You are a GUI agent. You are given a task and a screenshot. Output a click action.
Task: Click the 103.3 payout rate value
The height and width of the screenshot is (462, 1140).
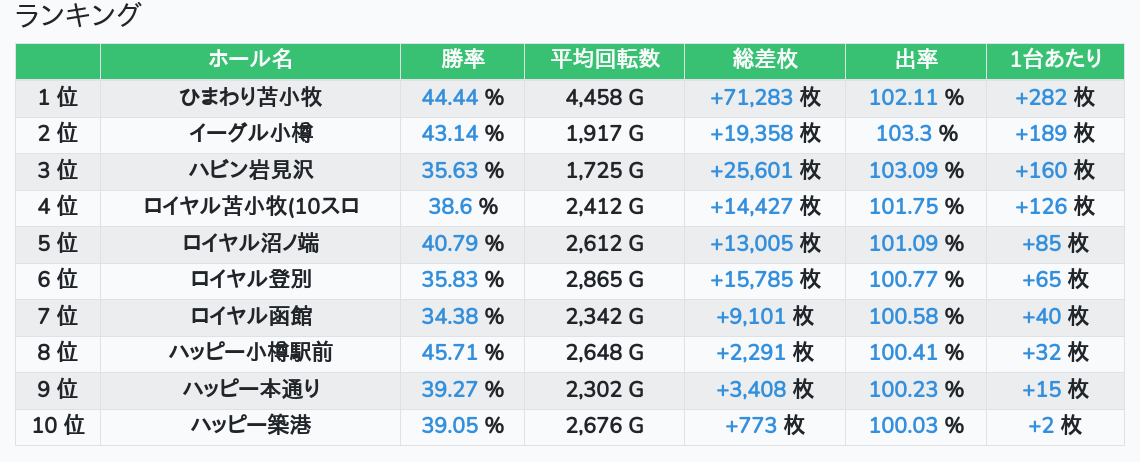(904, 134)
